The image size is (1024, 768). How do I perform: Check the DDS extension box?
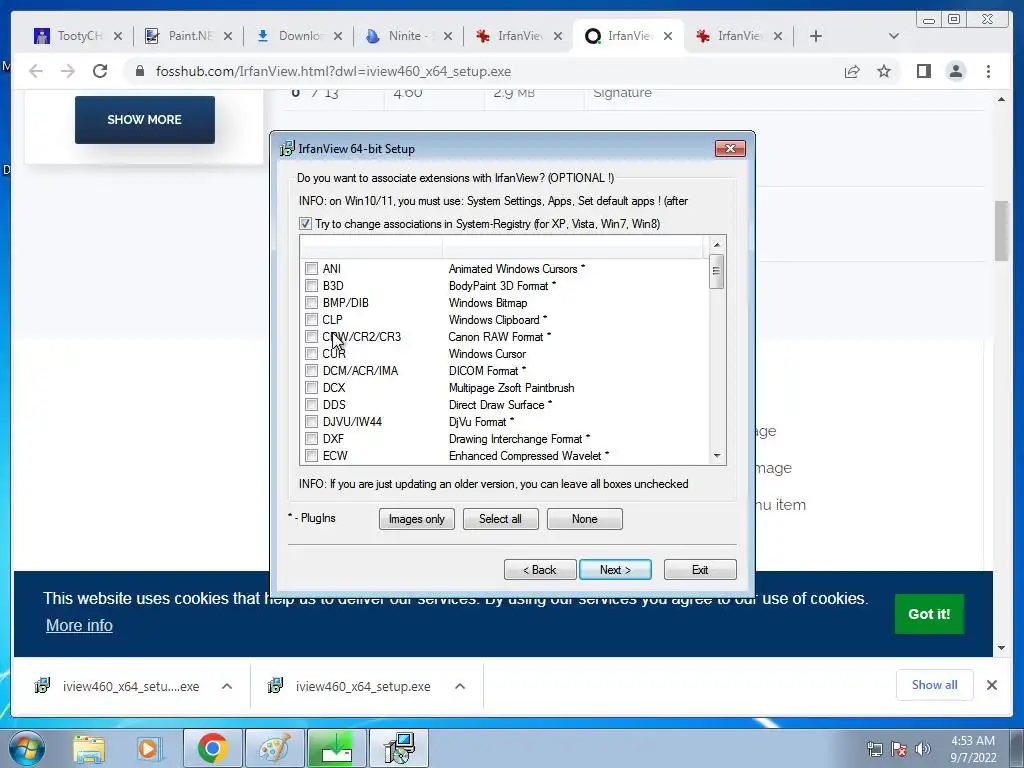pyautogui.click(x=312, y=404)
